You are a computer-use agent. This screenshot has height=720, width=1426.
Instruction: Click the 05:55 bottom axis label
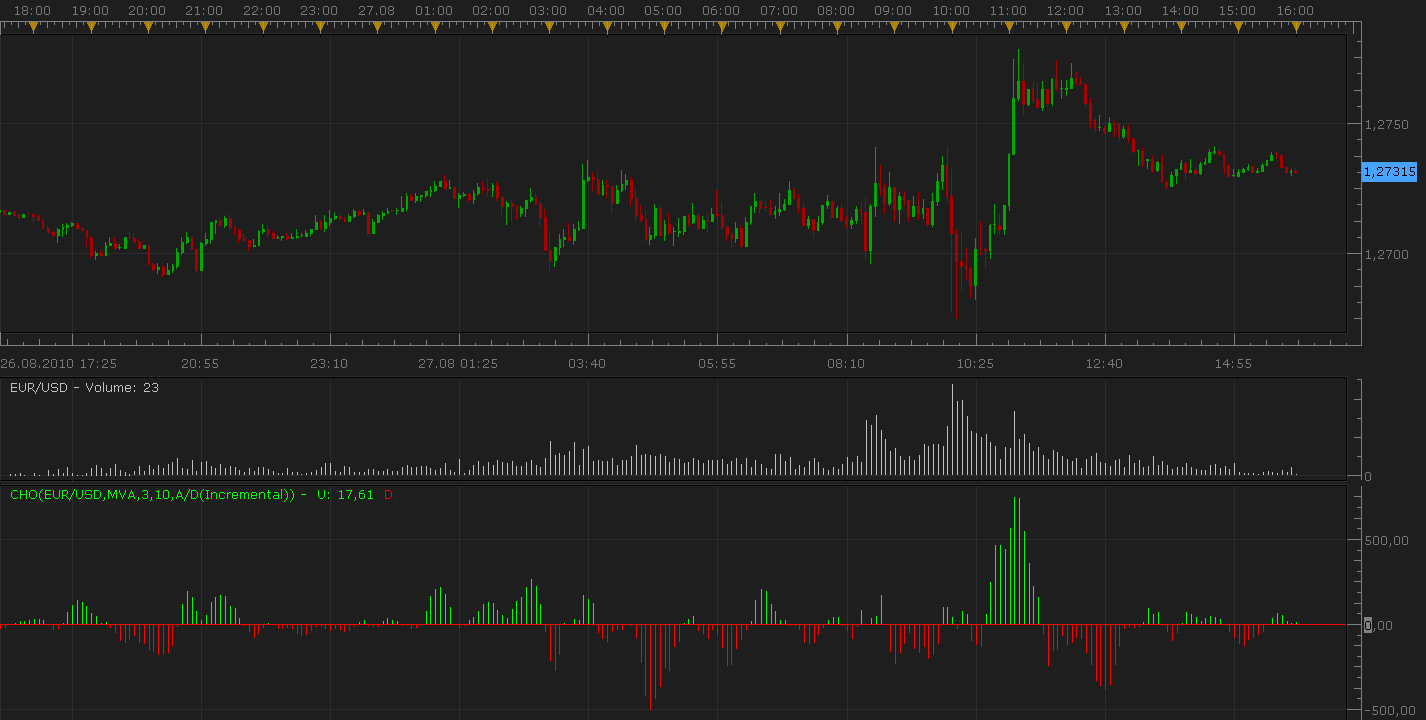click(717, 364)
